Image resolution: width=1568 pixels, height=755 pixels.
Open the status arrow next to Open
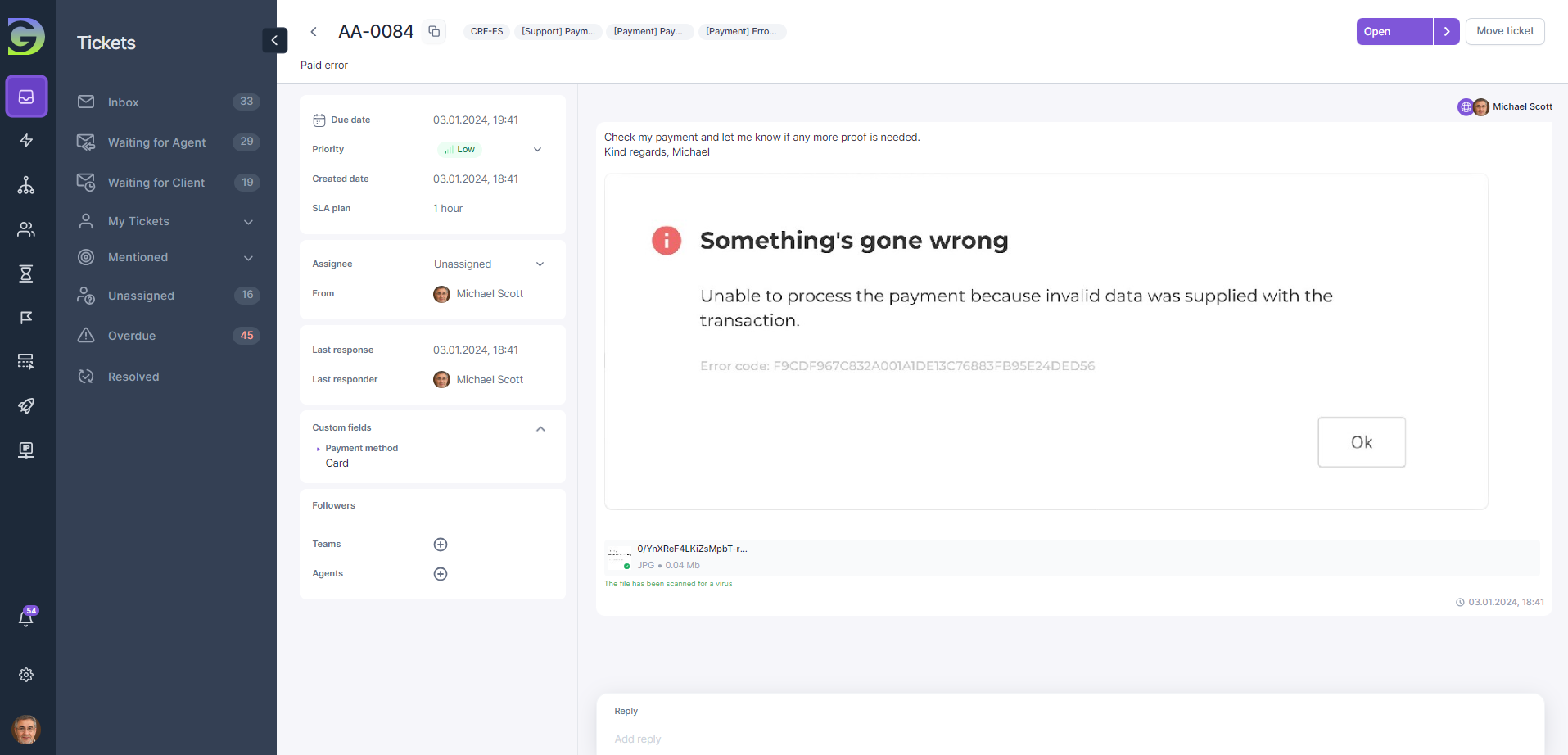pyautogui.click(x=1447, y=32)
